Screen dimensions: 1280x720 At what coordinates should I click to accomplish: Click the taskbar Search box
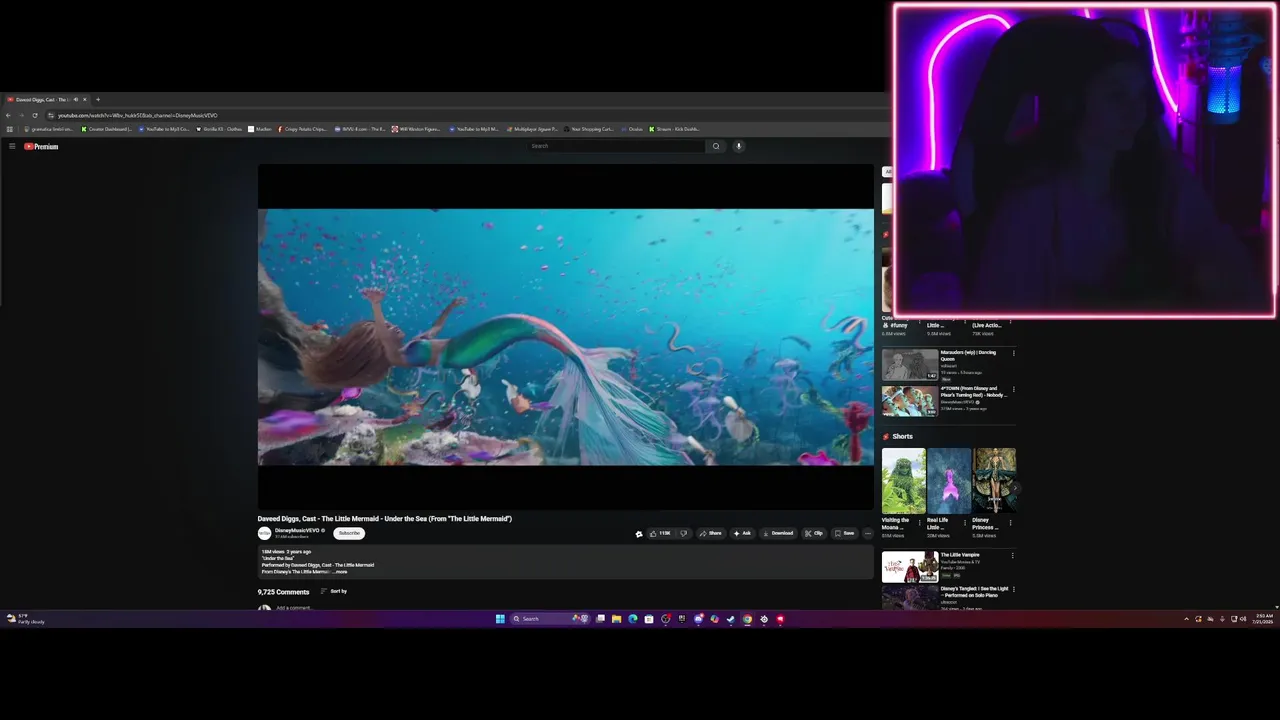tap(550, 619)
